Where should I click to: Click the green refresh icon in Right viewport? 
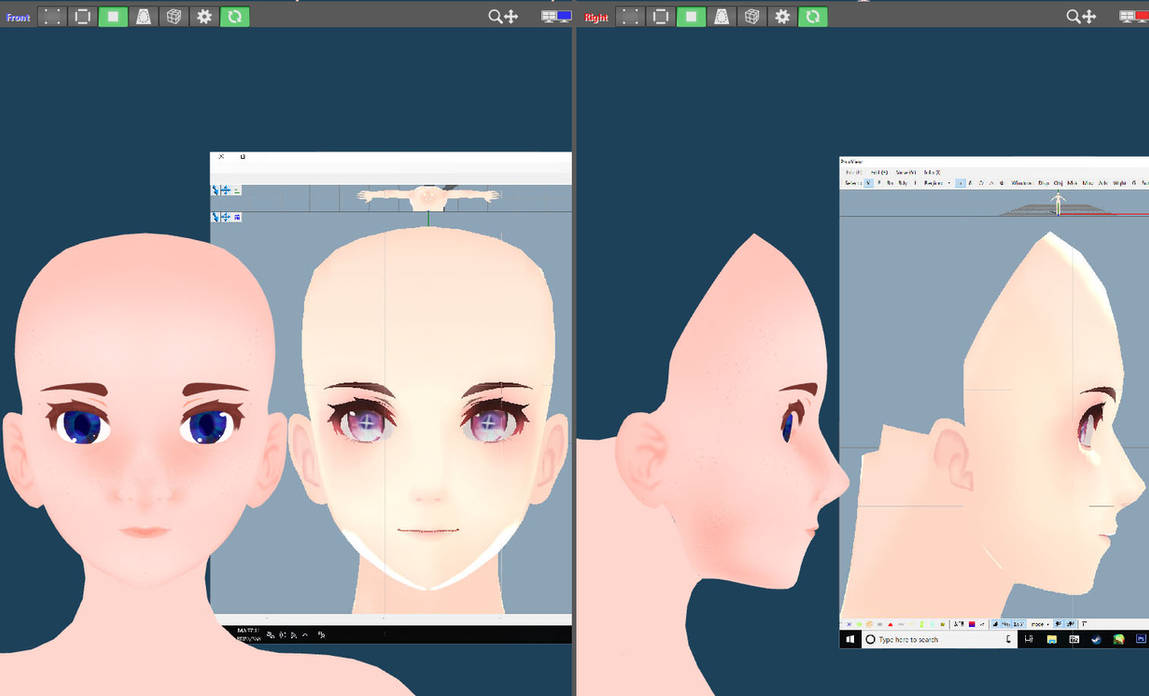pos(813,16)
